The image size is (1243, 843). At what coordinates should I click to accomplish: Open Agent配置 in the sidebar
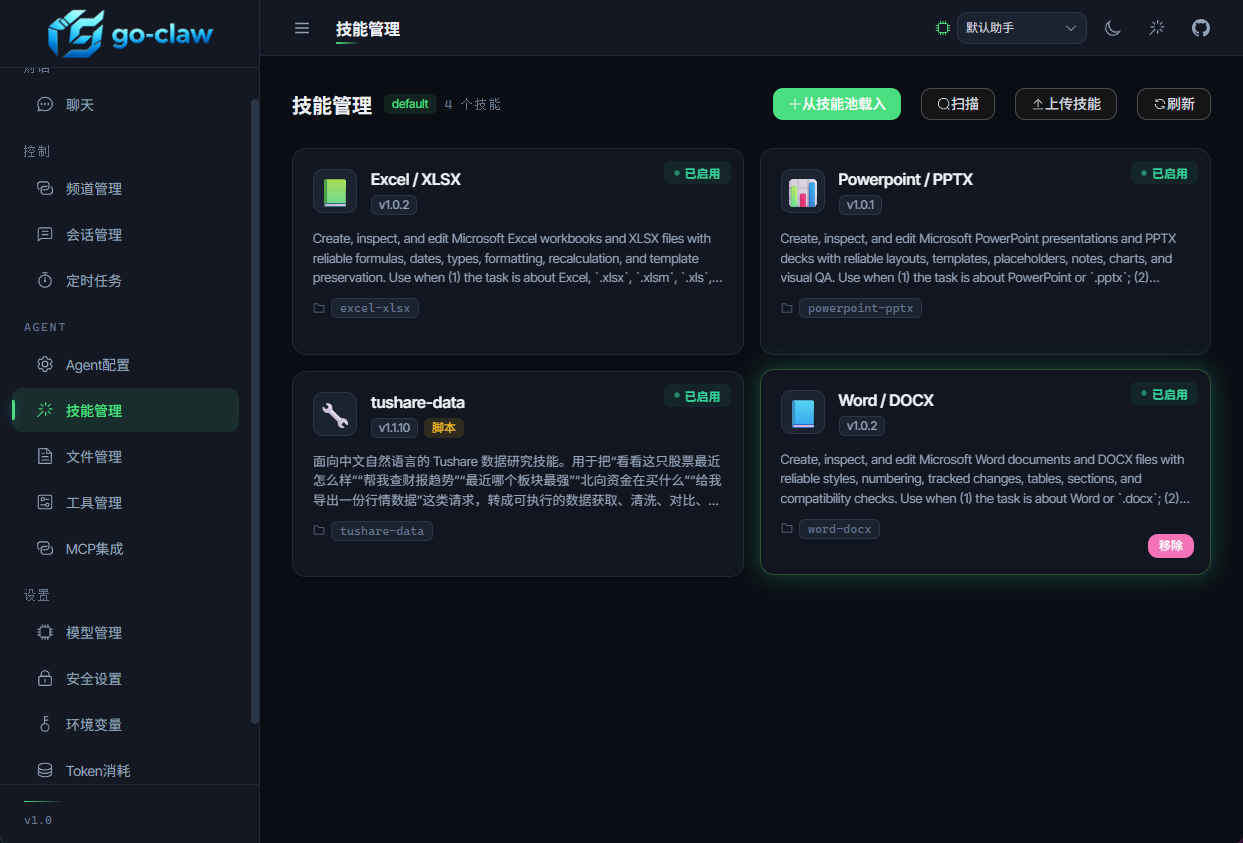pos(125,364)
